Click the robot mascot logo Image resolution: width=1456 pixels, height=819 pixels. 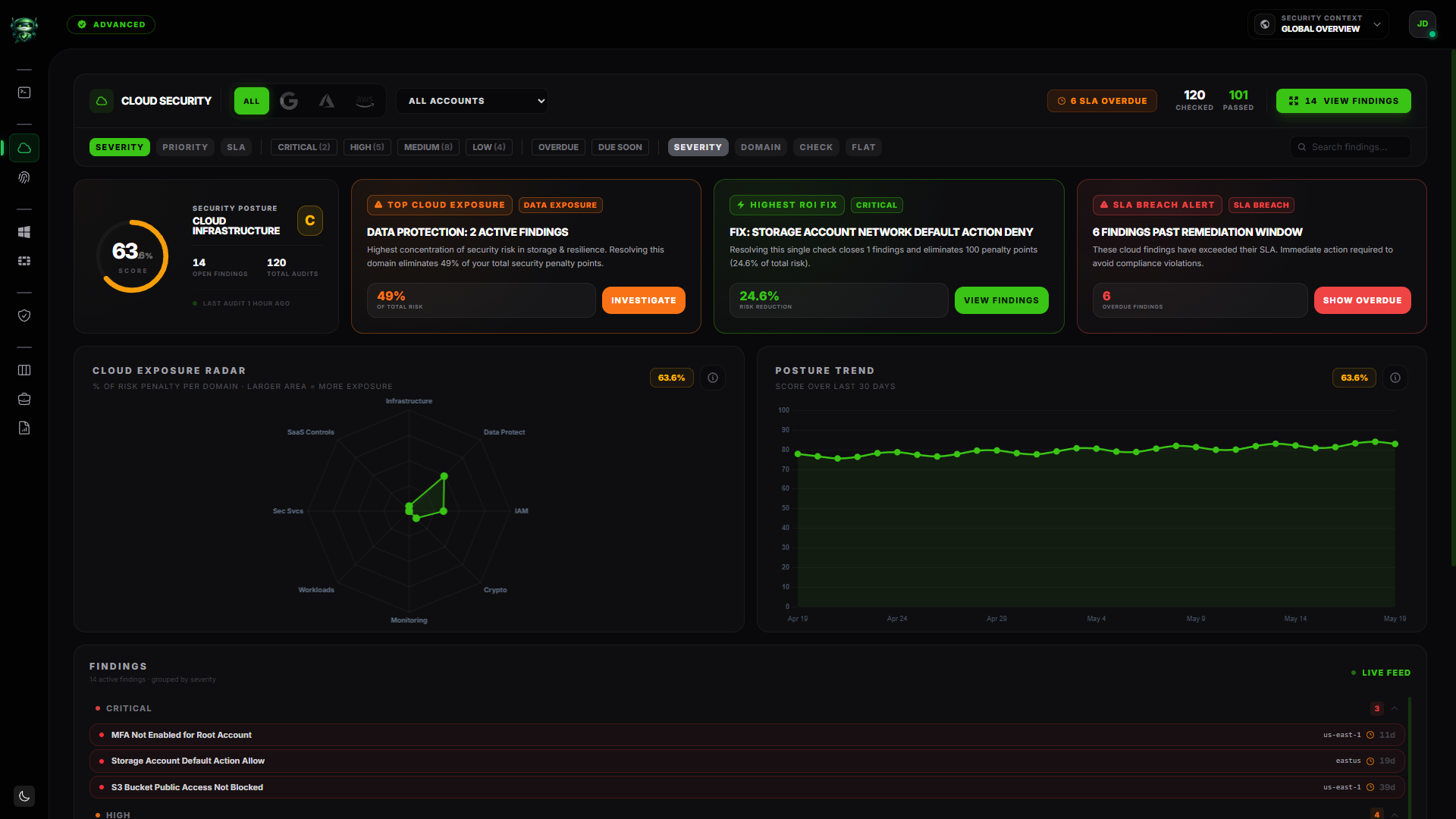[x=24, y=29]
